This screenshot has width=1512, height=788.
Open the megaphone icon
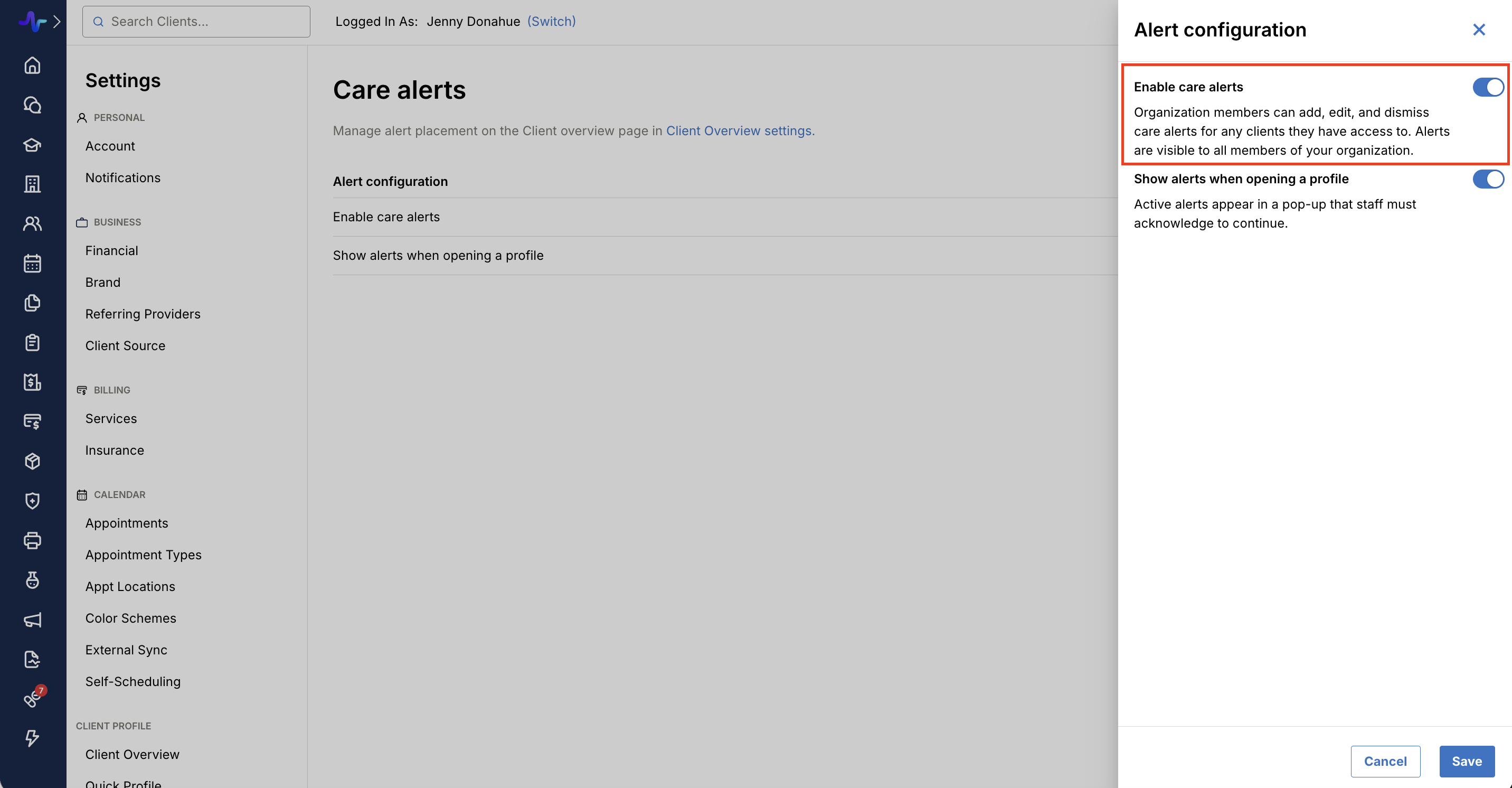32,620
